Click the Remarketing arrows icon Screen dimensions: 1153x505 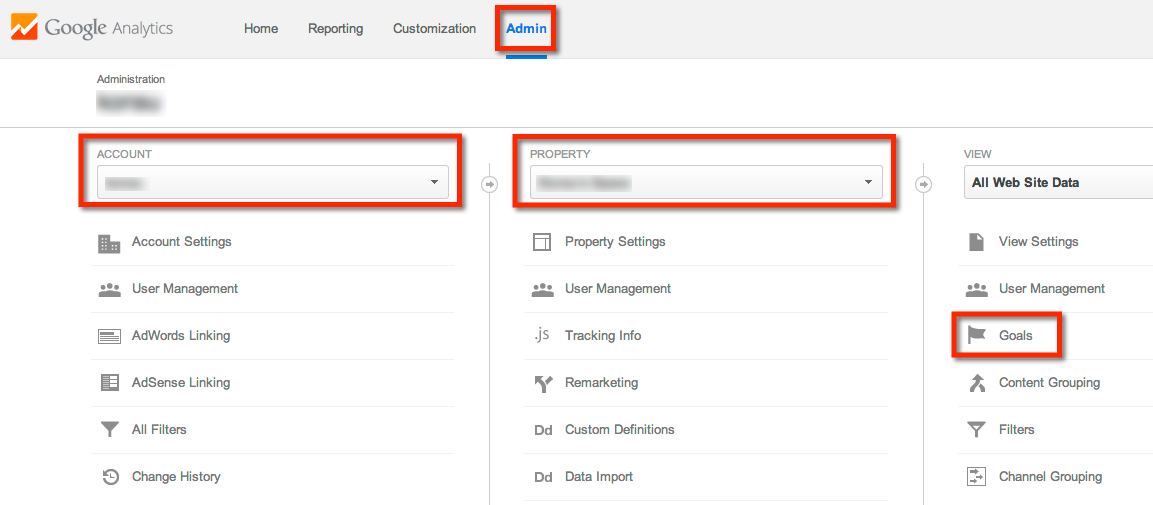point(543,383)
